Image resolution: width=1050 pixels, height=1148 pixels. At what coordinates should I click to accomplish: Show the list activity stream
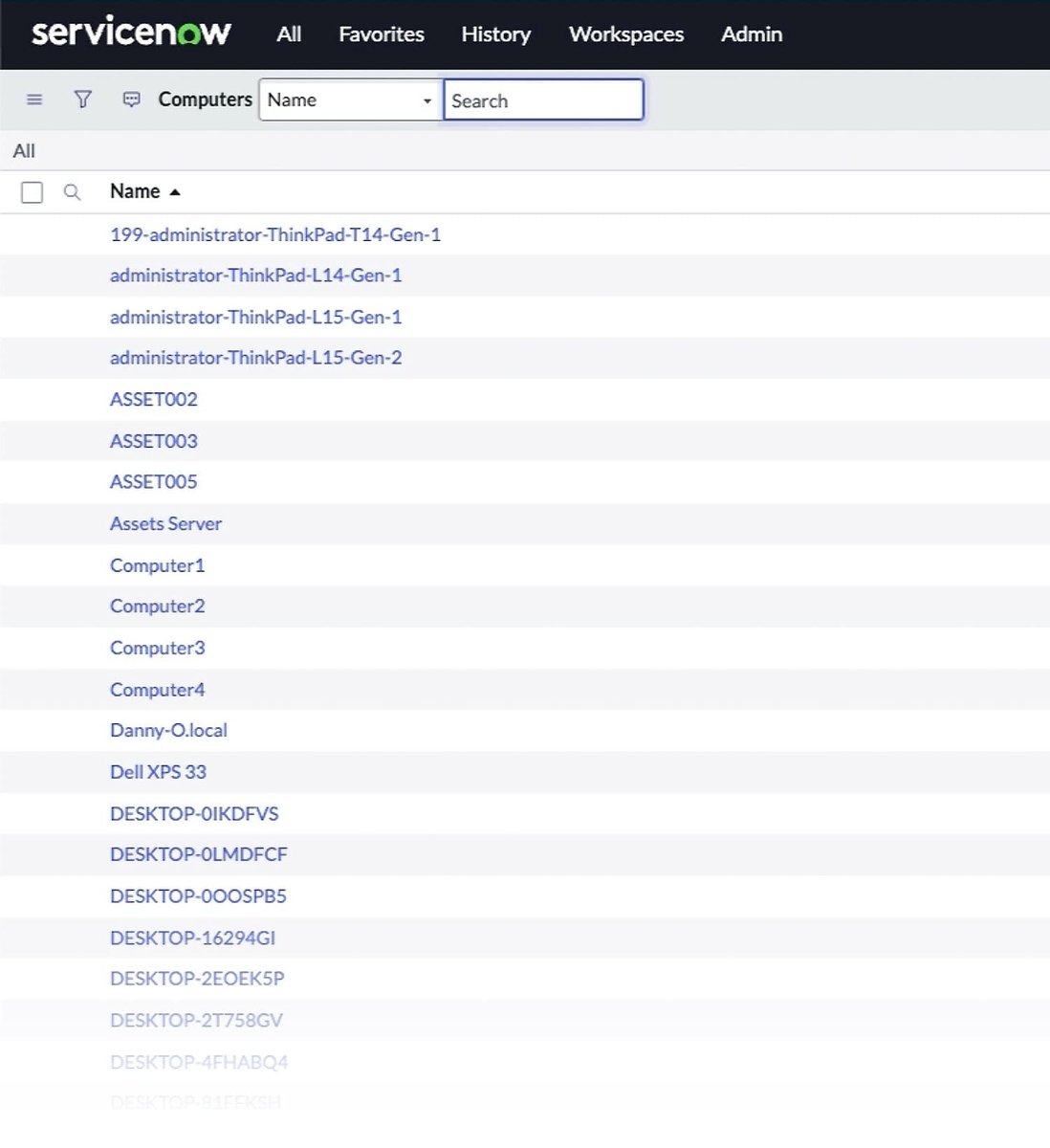(131, 99)
